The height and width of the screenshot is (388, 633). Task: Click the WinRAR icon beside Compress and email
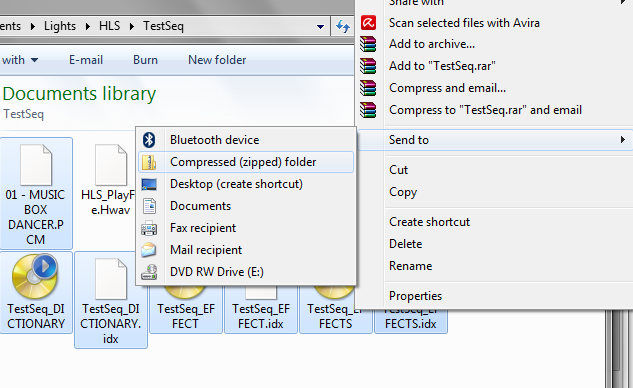point(368,88)
